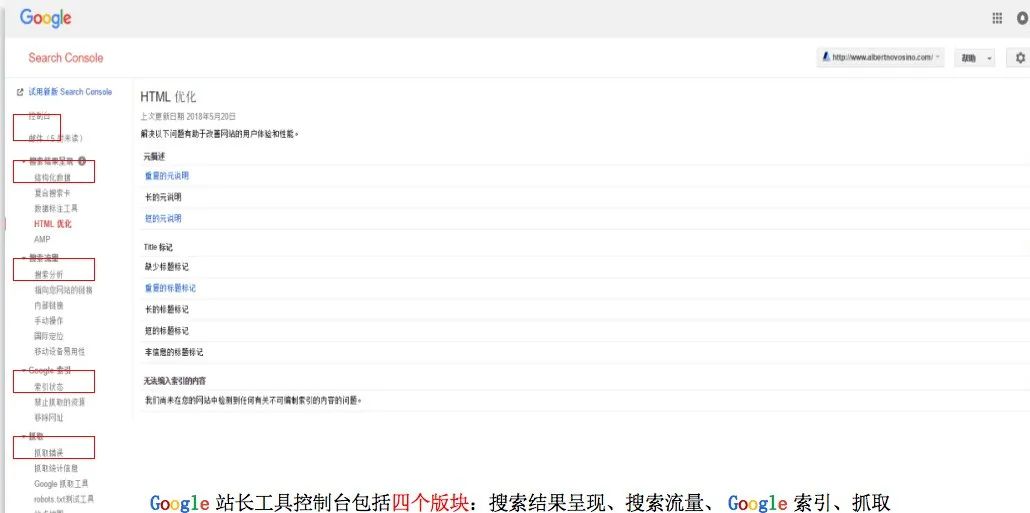Open 邮件 (5 封未读) messages
Screen dimensions: 1030x513
pyautogui.click(x=56, y=139)
